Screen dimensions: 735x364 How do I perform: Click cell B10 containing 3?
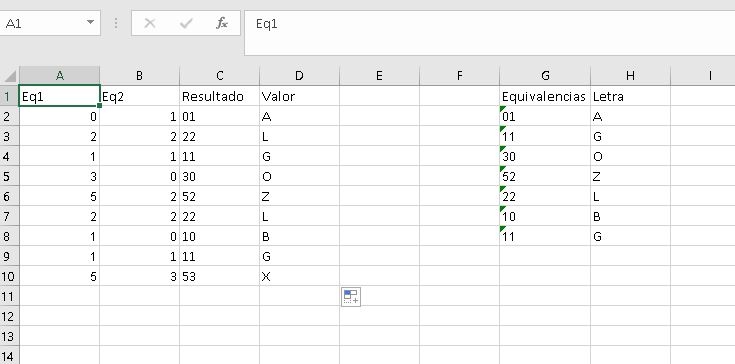[139, 276]
